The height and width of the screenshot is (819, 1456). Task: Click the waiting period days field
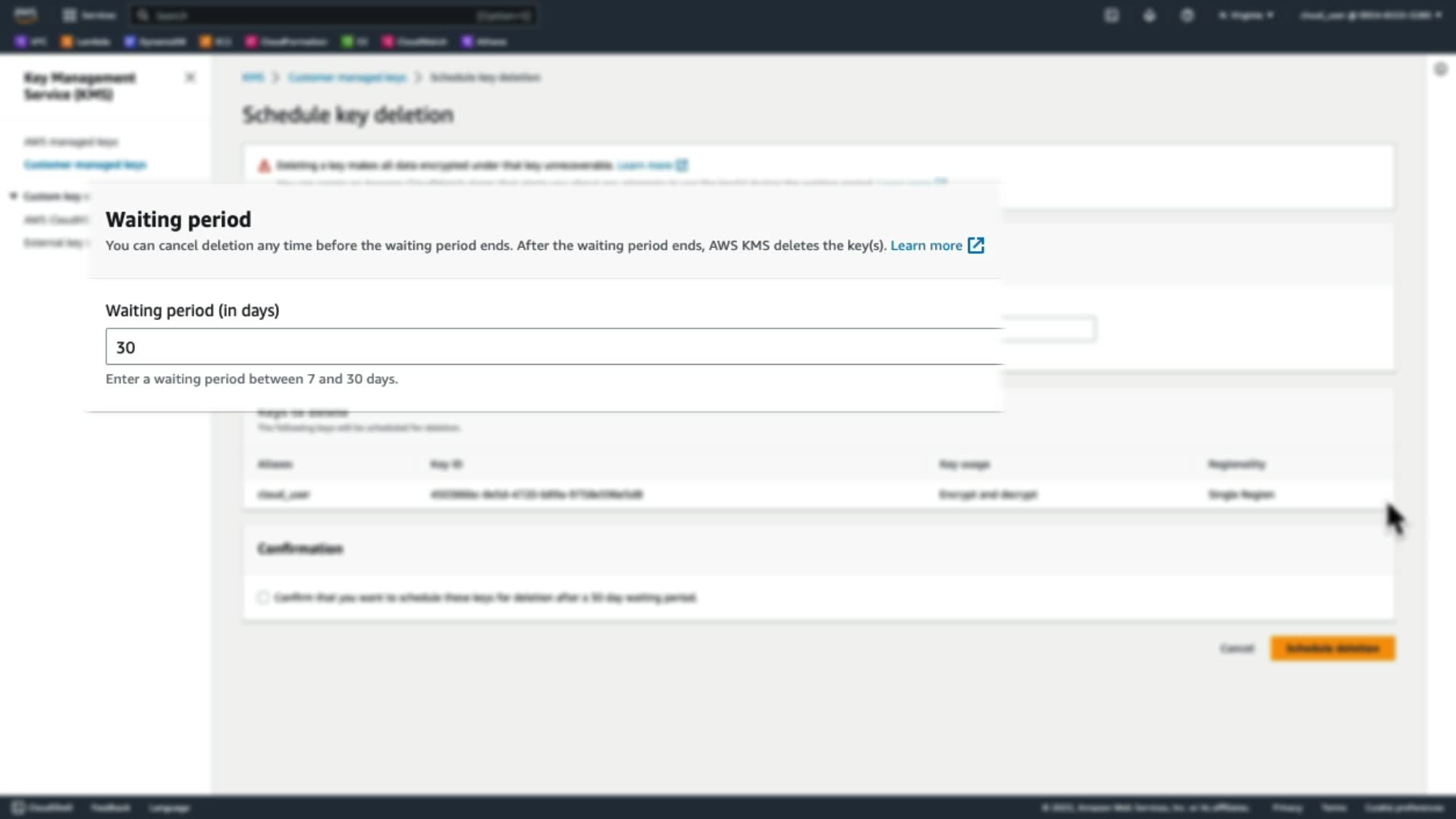[554, 347]
